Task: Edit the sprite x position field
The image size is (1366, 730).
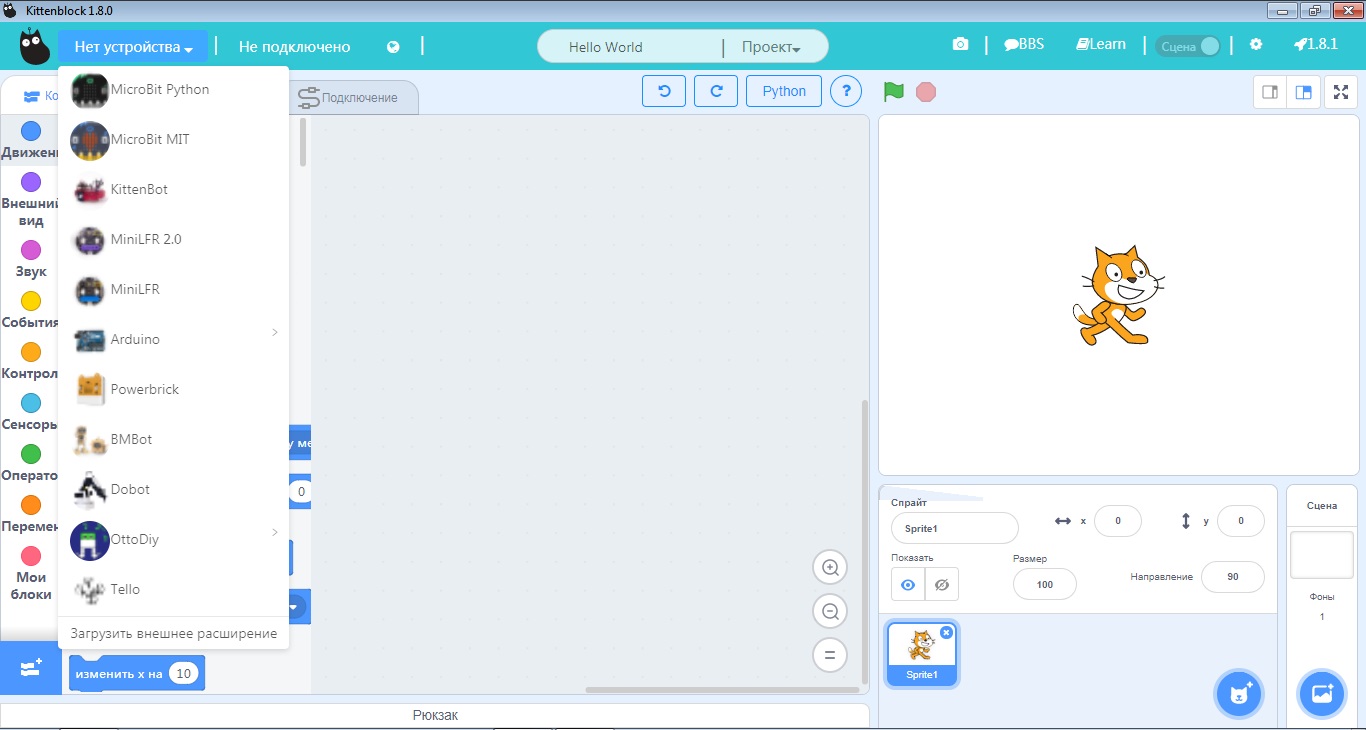Action: pyautogui.click(x=1119, y=521)
